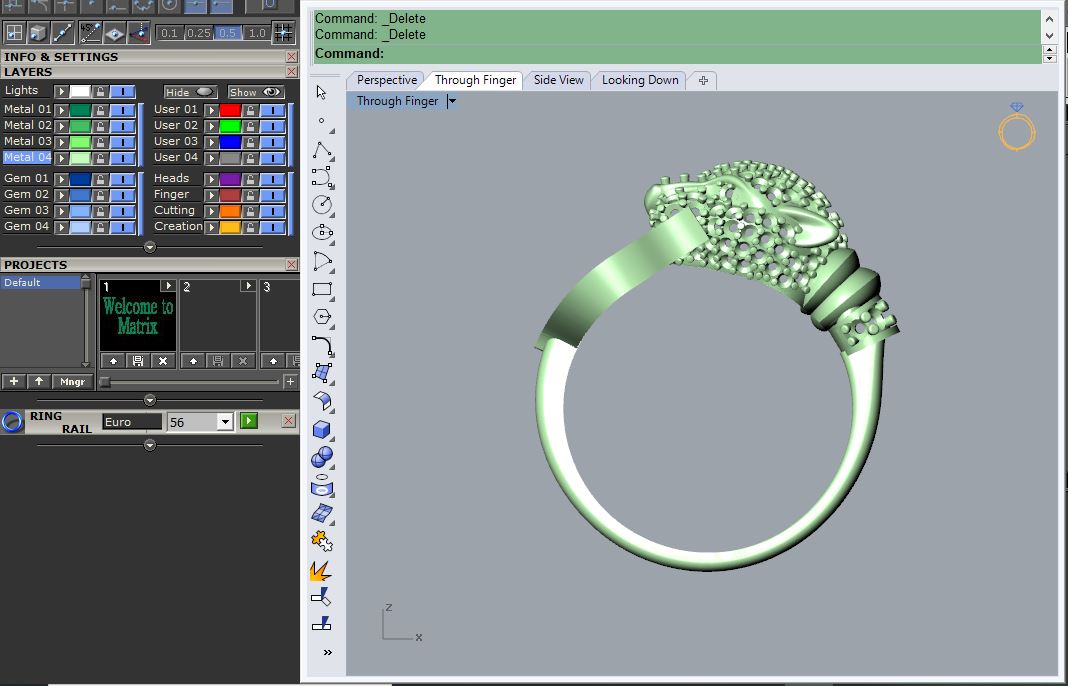Viewport: 1068px width, 686px height.
Task: Switch to the Side View tab
Action: point(558,80)
